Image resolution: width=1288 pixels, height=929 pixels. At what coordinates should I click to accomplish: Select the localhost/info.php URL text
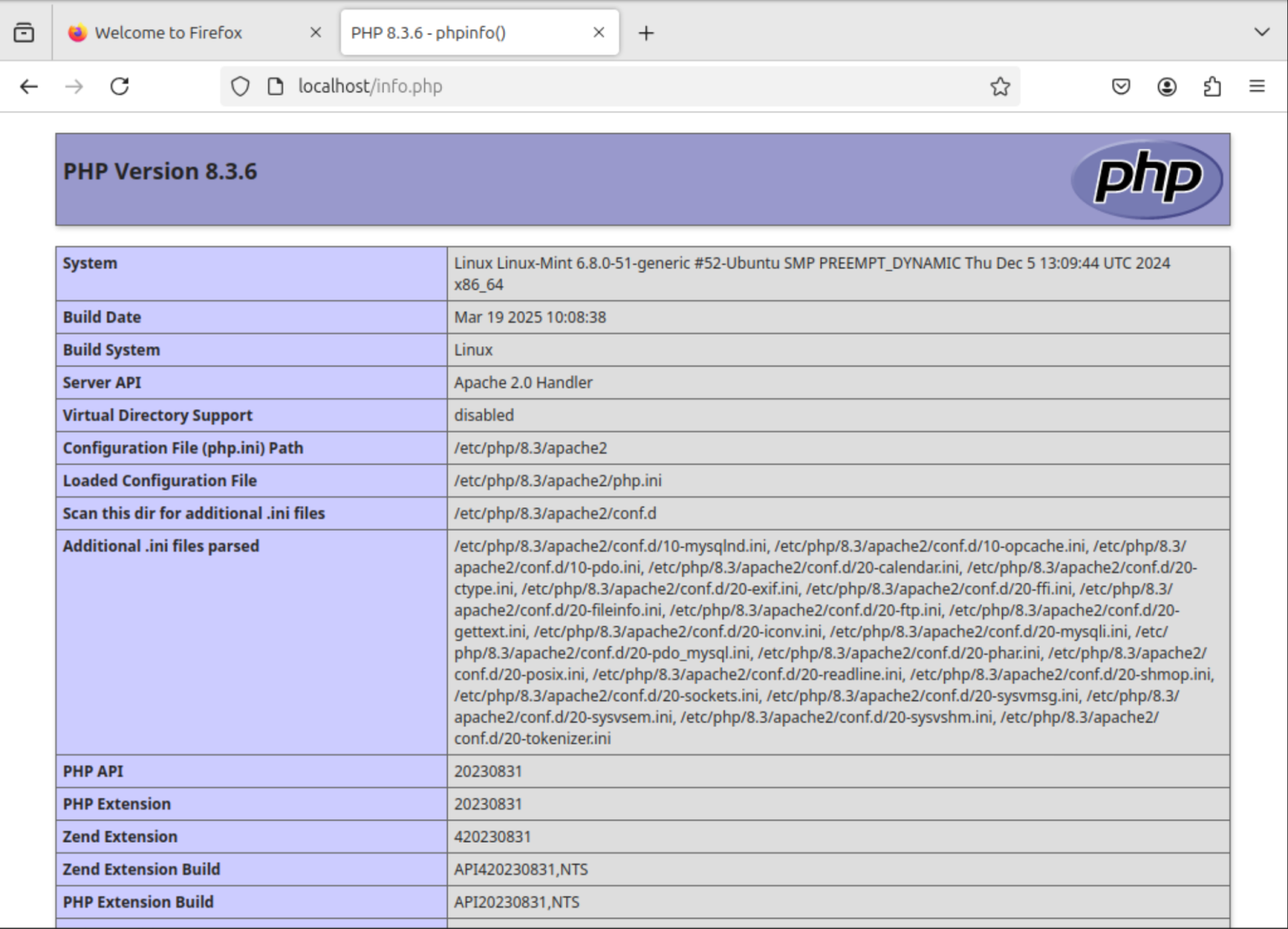point(371,86)
